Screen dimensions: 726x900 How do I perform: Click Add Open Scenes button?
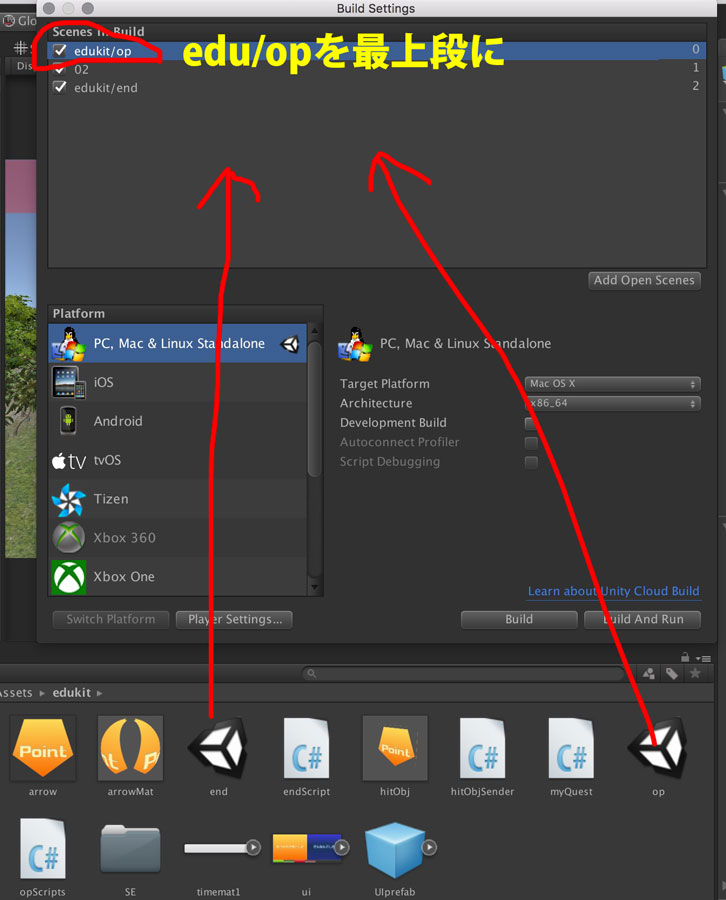tap(644, 280)
